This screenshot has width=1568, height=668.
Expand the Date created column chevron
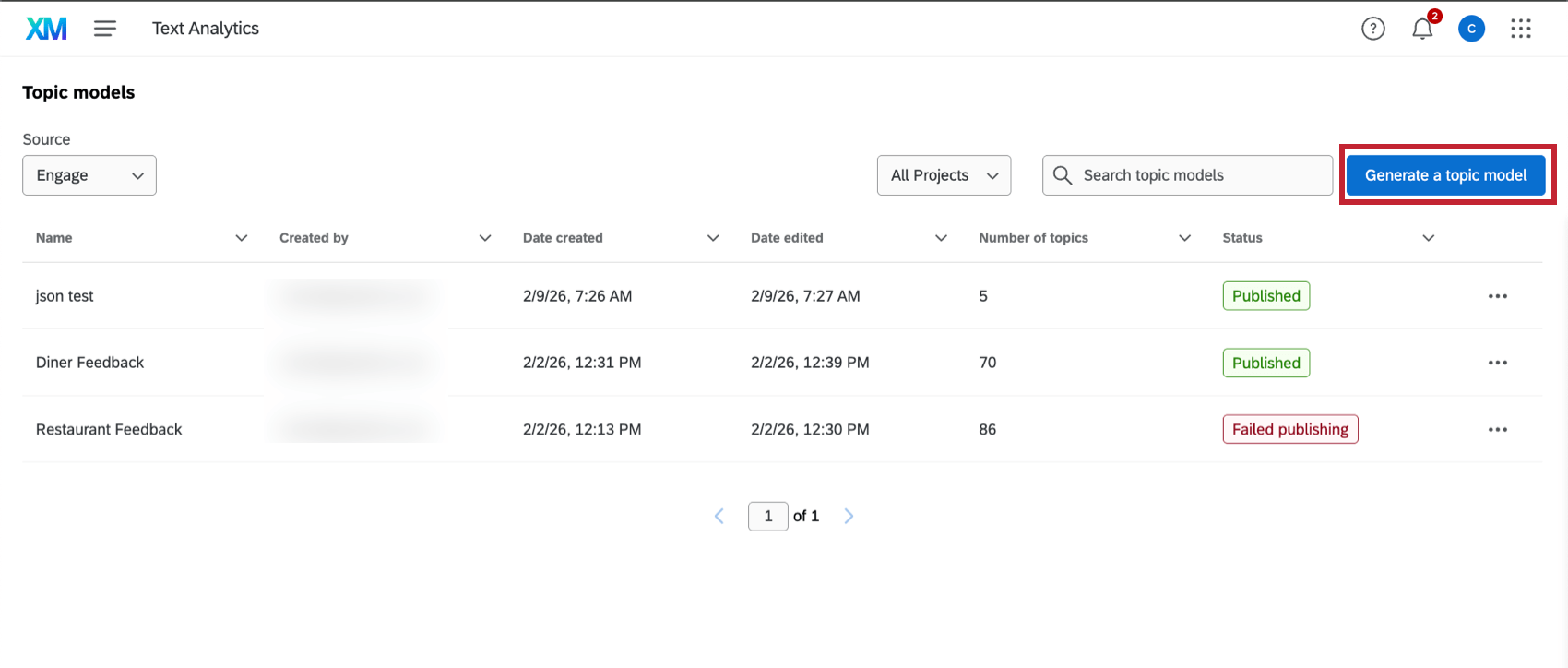point(713,238)
